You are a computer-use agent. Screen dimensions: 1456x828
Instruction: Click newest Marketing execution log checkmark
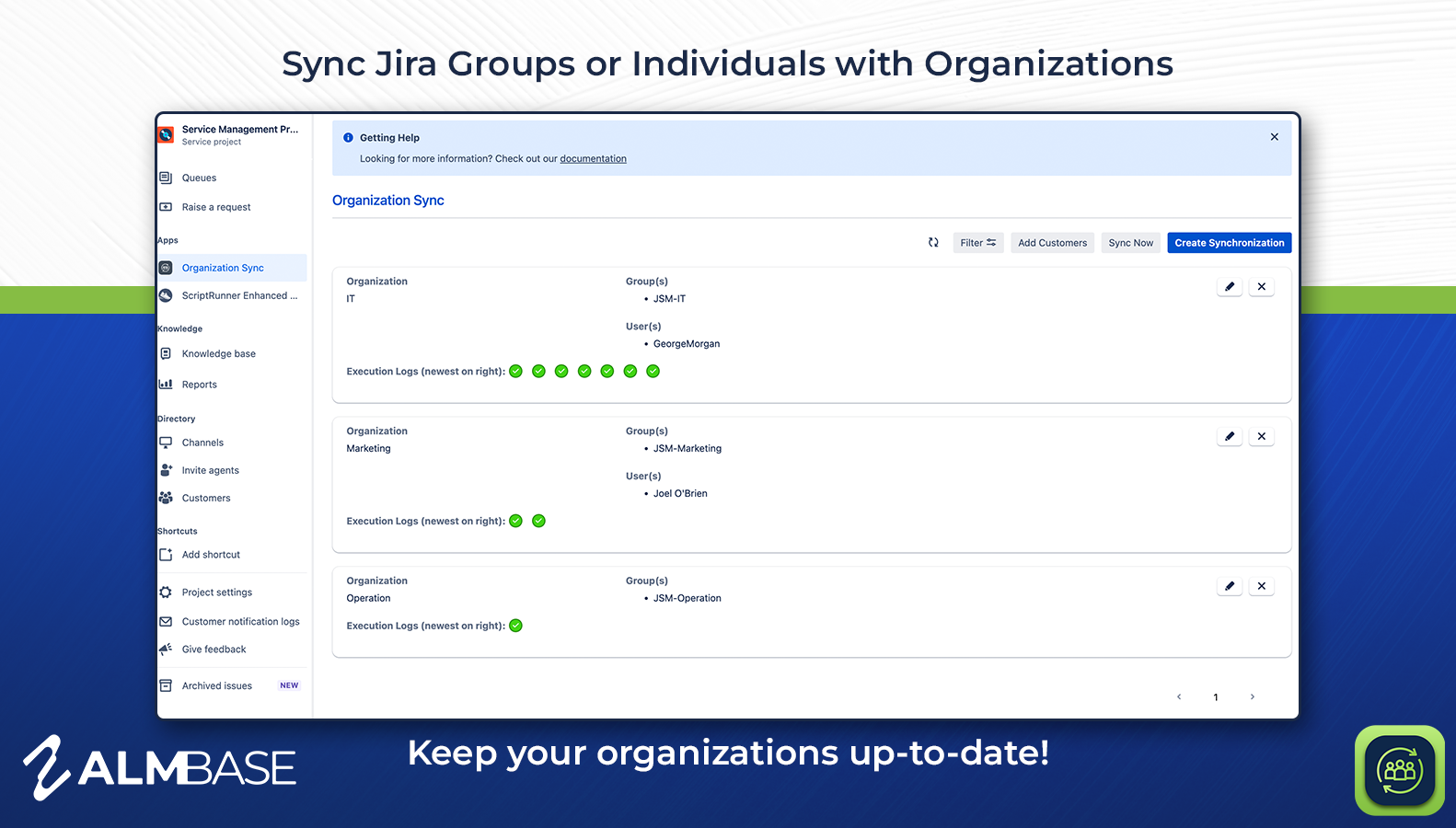pos(539,521)
